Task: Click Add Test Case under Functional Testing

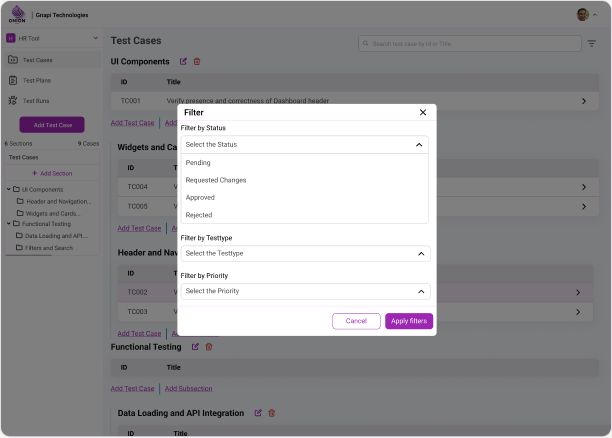Action: [132, 388]
